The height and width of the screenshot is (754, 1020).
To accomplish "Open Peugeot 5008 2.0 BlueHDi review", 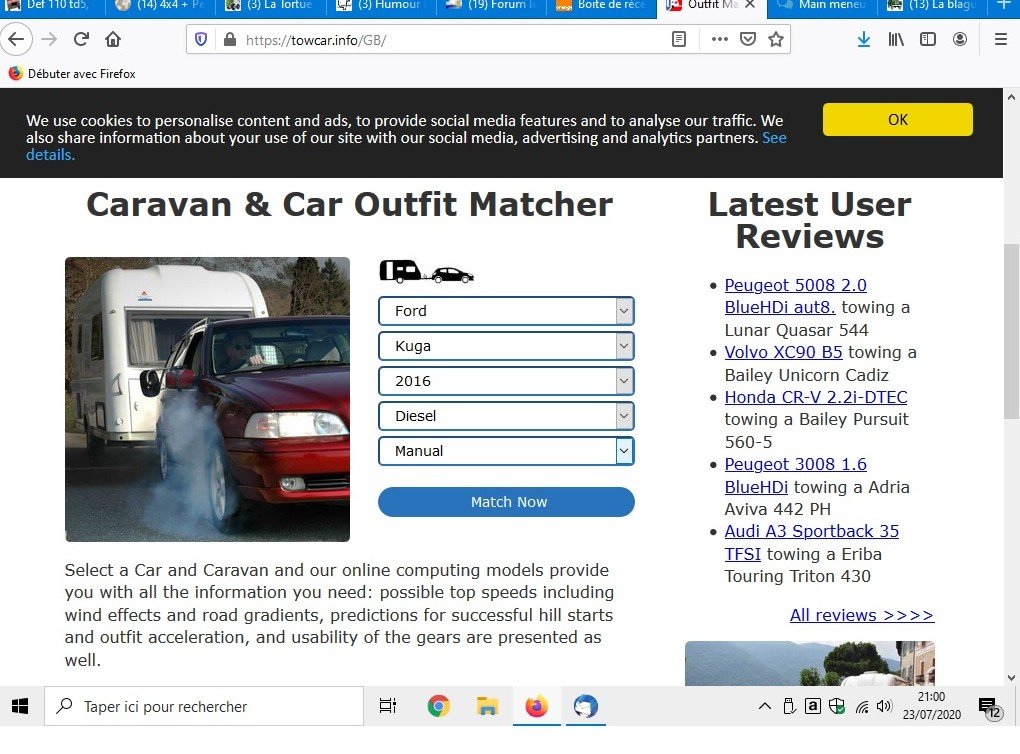I will (x=796, y=296).
